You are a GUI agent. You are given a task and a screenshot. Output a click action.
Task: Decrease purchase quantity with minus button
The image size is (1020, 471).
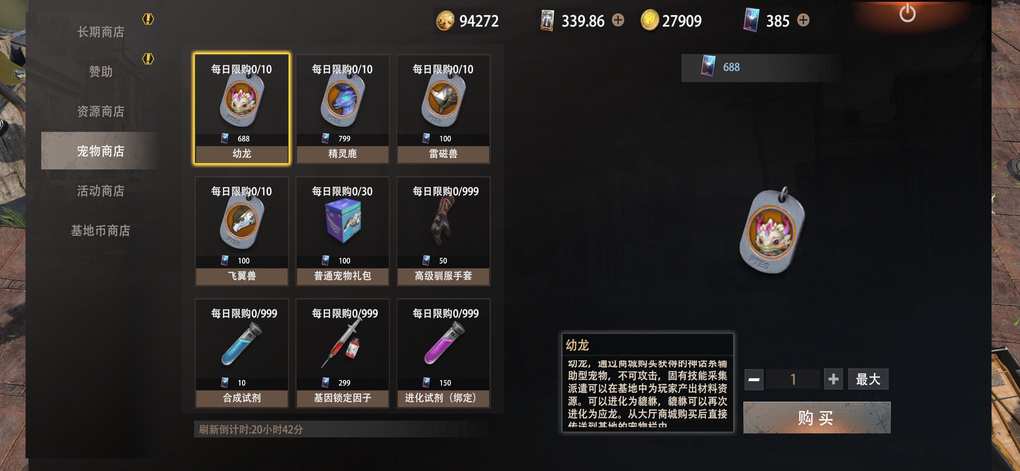pyautogui.click(x=754, y=379)
